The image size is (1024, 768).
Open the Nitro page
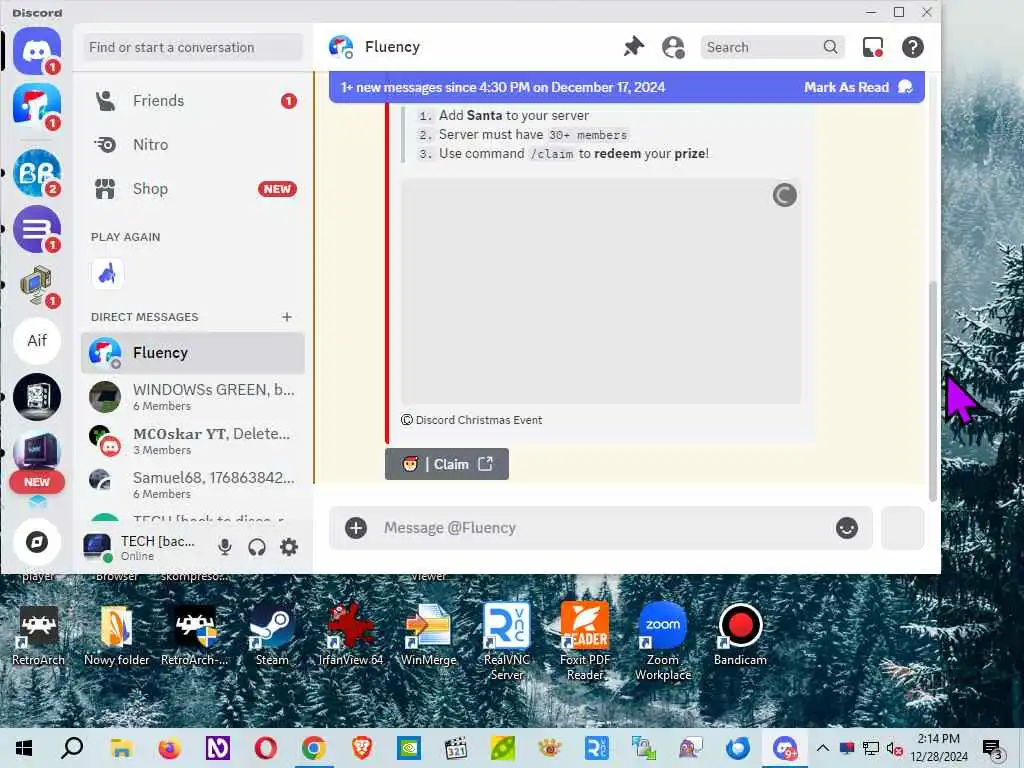tap(193, 145)
